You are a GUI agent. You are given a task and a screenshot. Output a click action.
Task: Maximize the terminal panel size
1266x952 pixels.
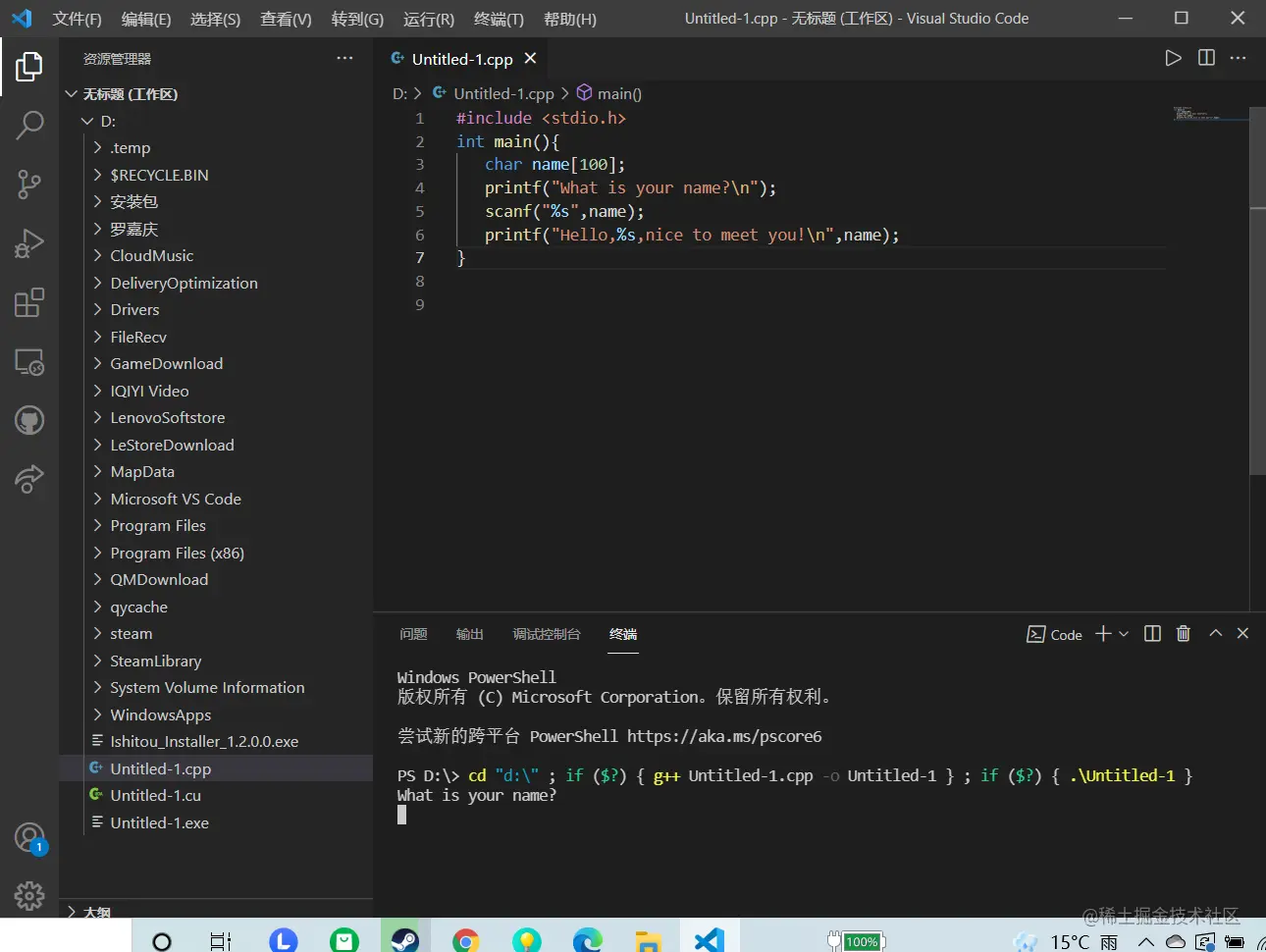coord(1215,634)
